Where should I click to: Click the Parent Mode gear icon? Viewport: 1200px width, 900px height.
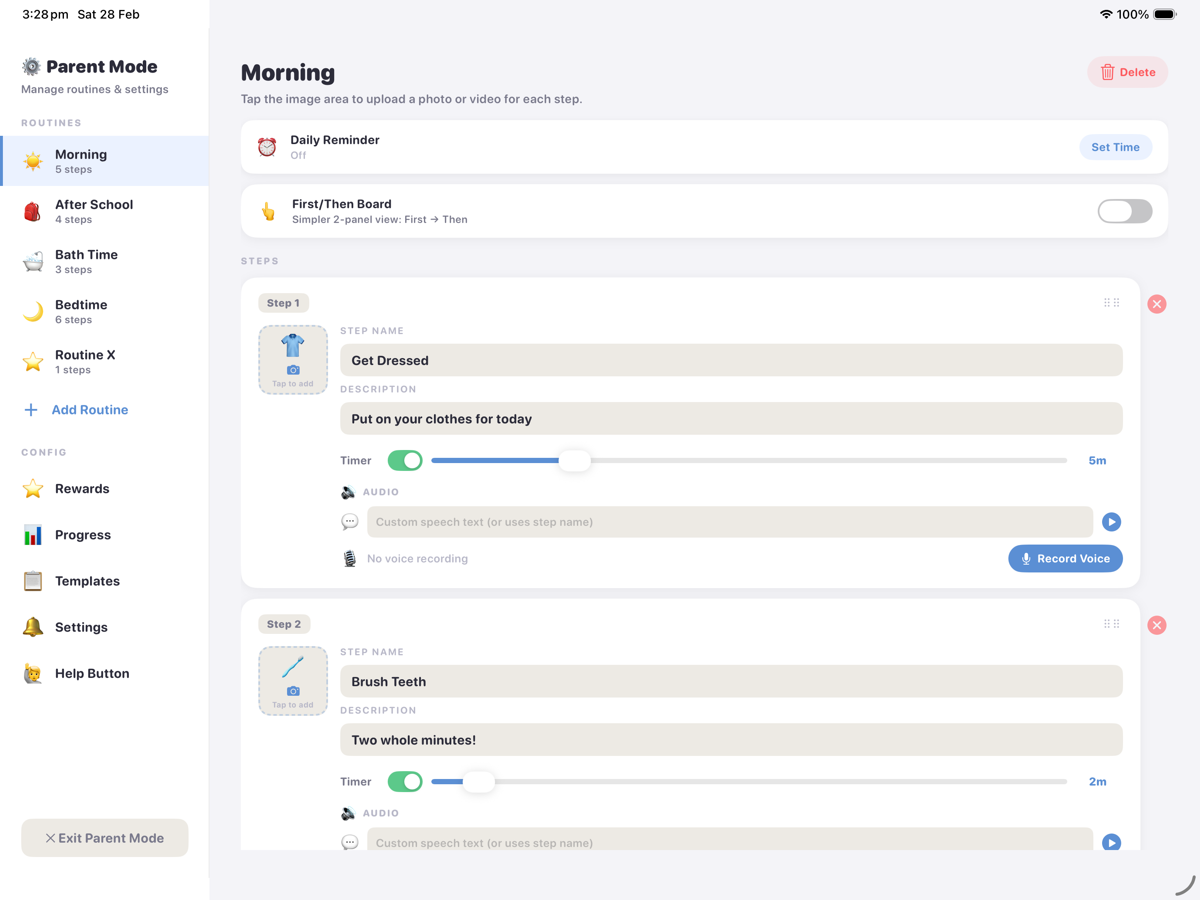click(x=31, y=67)
